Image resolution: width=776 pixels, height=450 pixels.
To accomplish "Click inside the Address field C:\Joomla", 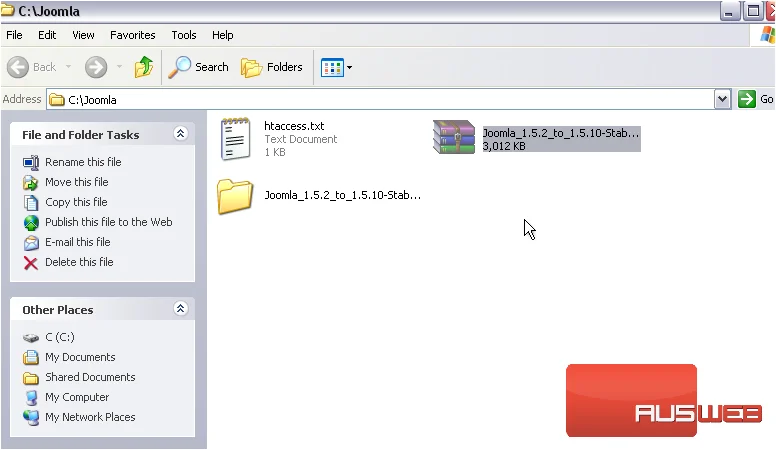I will click(x=380, y=100).
